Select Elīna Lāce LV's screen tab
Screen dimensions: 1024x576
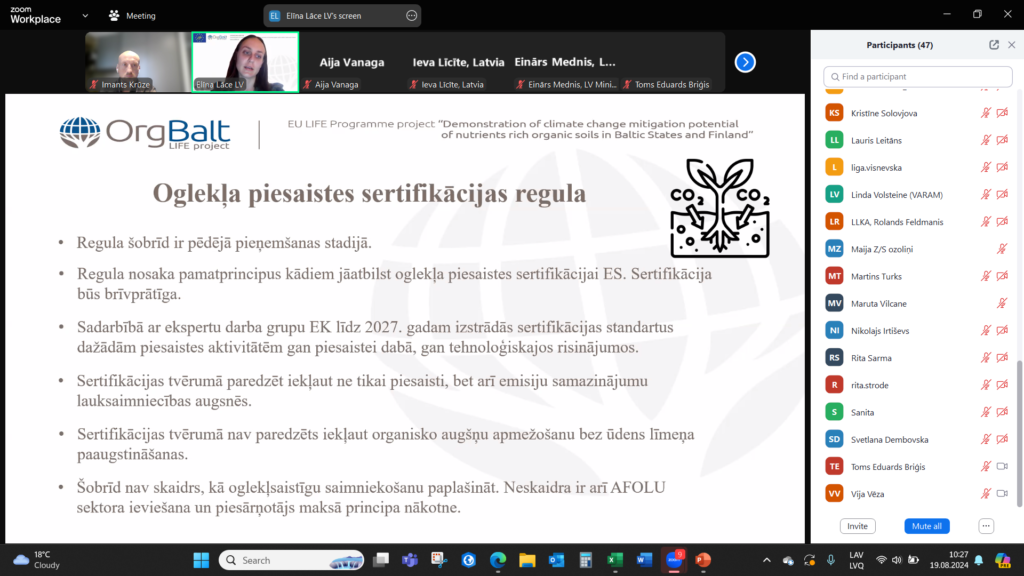point(342,16)
